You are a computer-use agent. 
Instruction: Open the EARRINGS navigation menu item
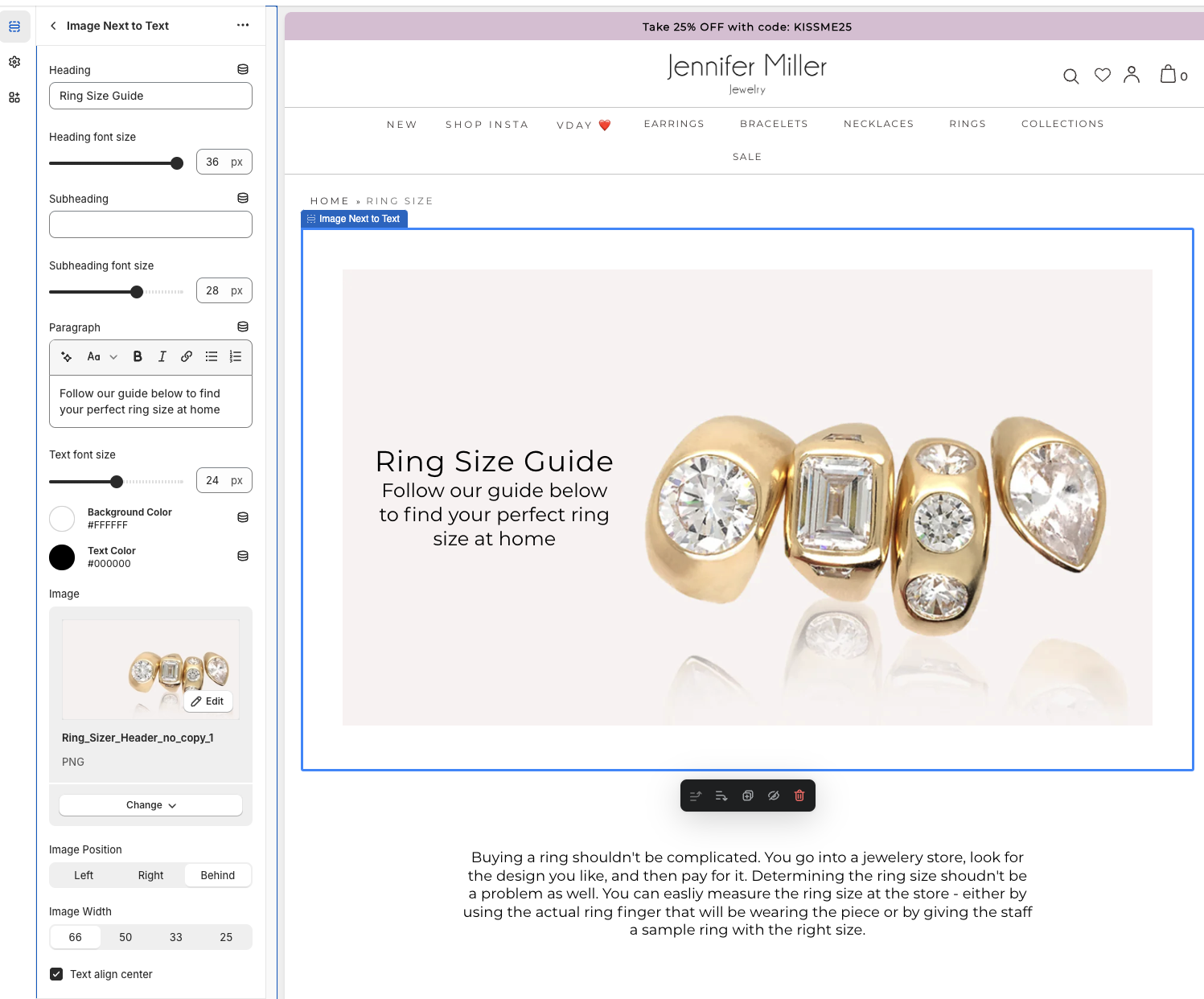point(674,124)
